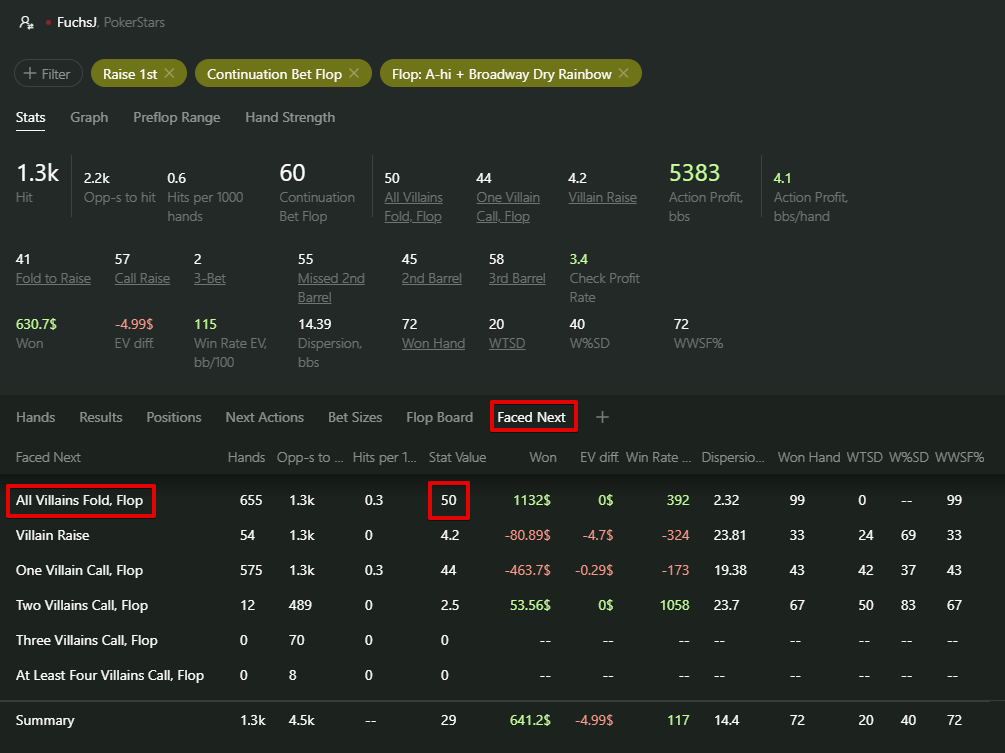
Task: Sort table by Won column header
Action: point(543,457)
